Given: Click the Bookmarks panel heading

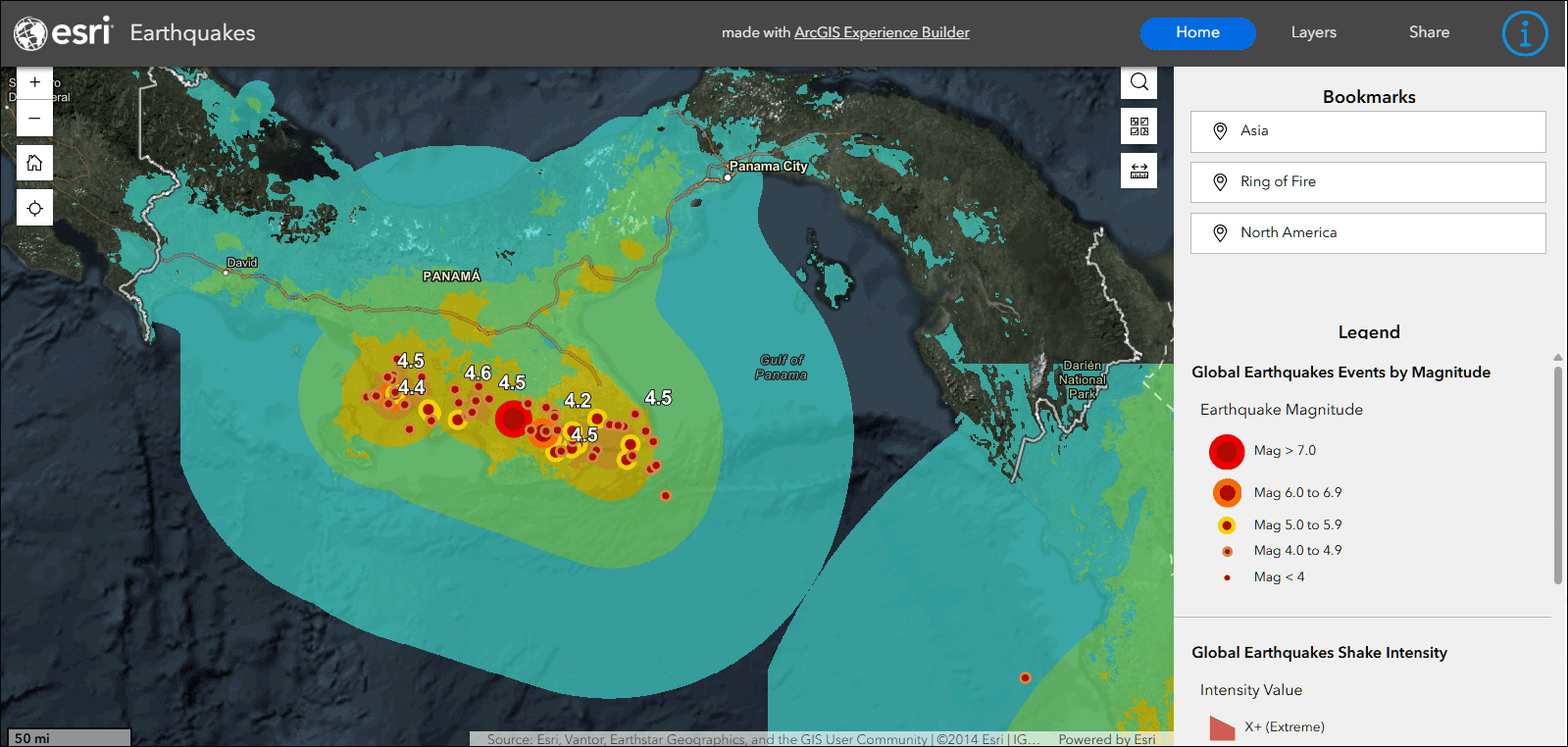Looking at the screenshot, I should point(1369,97).
